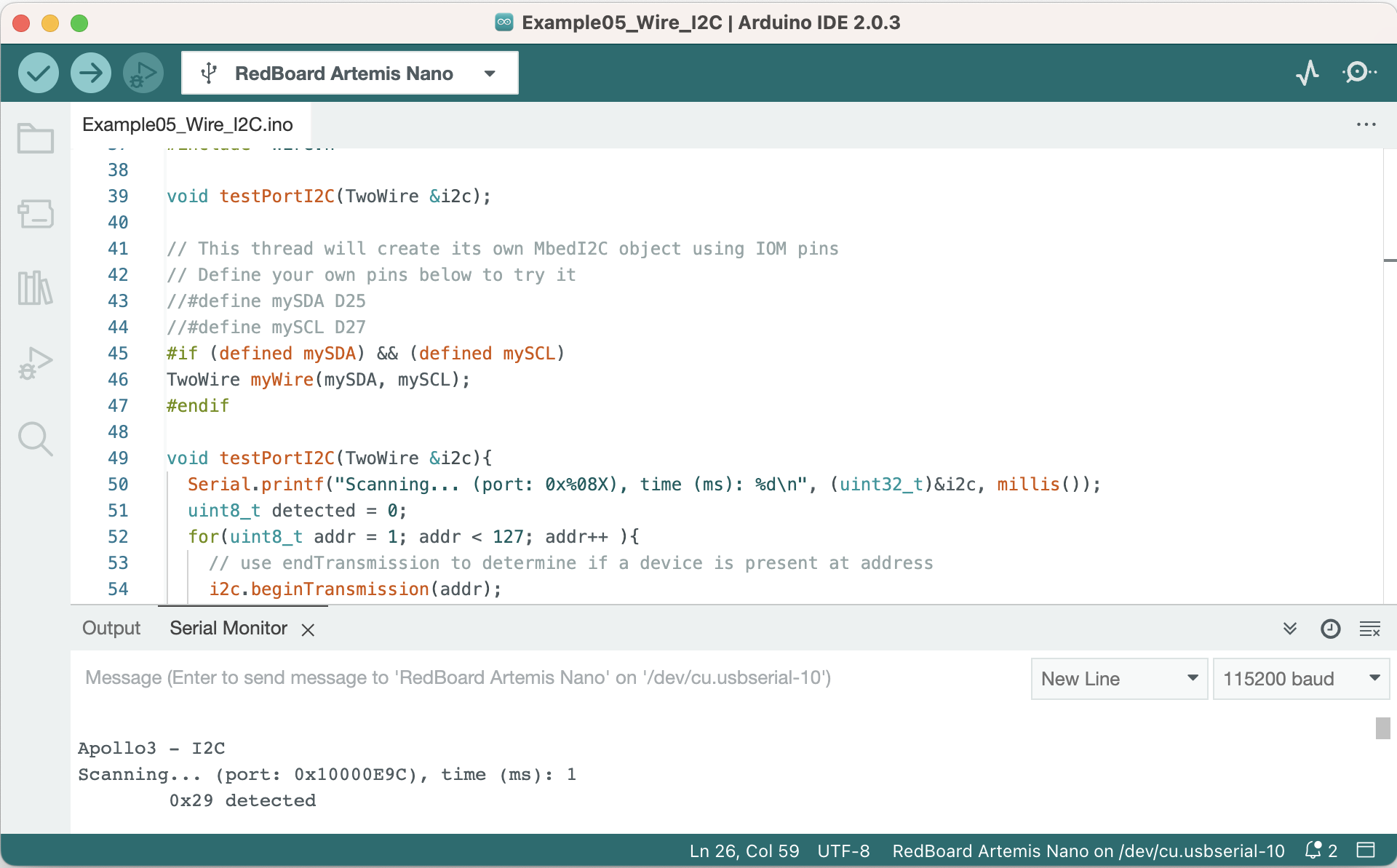Click Ln 26, Col 59 in status bar
This screenshot has height=868, width=1397.
pyautogui.click(x=744, y=851)
